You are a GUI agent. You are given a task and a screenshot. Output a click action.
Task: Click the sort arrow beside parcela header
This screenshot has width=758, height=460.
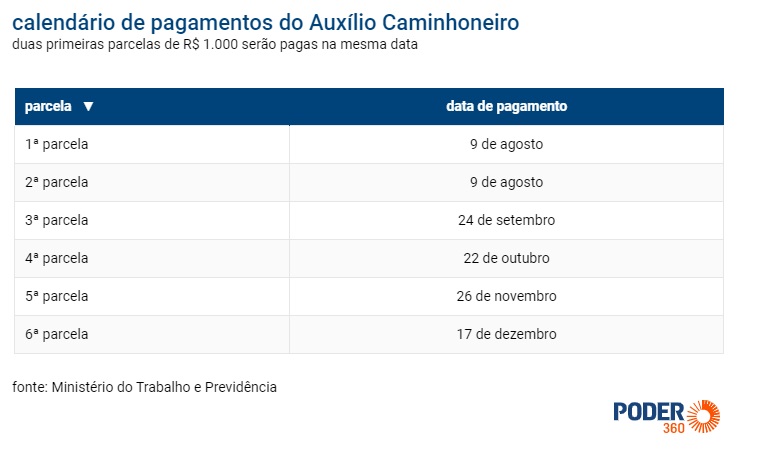[88, 106]
